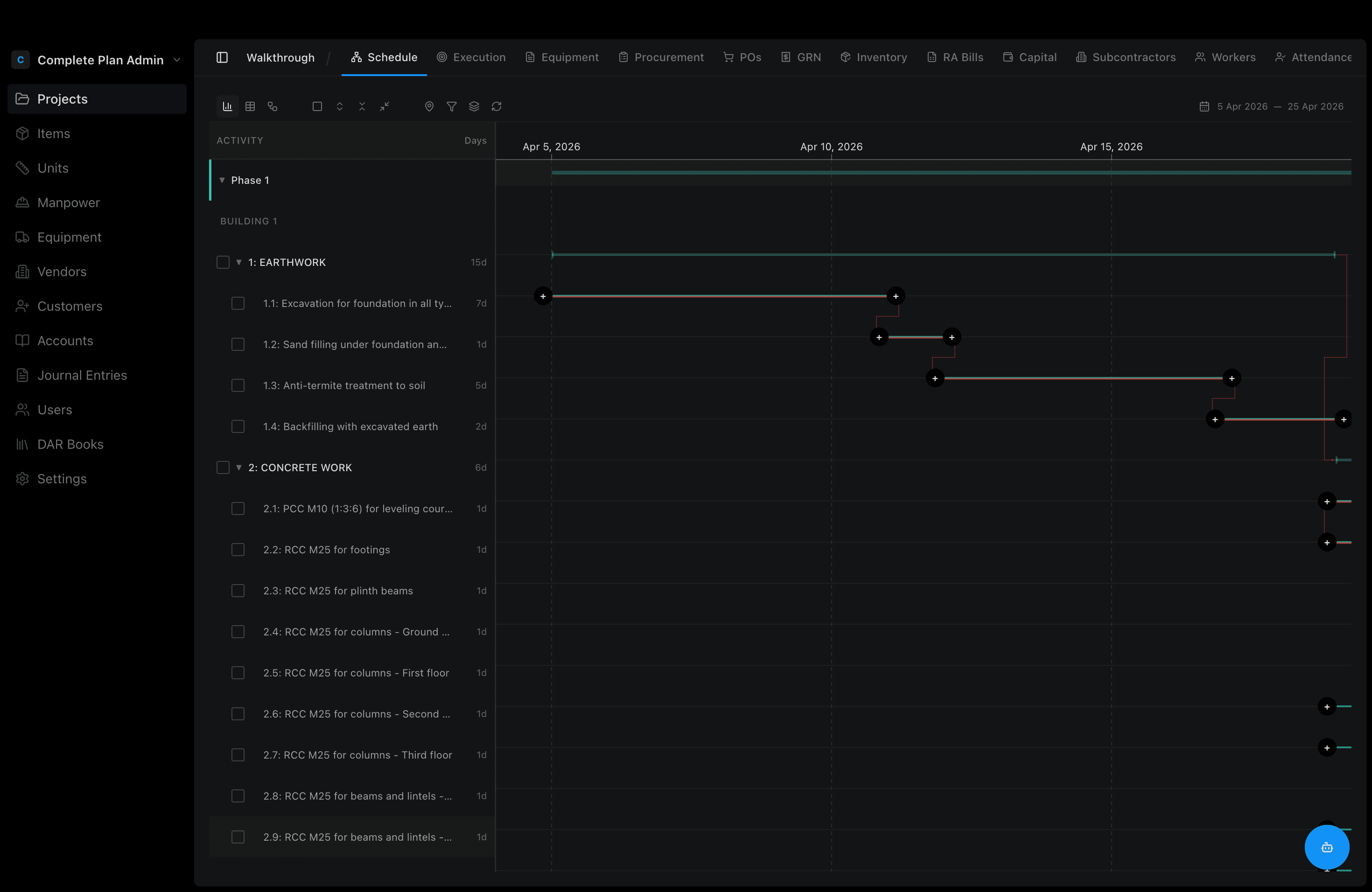Collapse the Phase 1 group
The height and width of the screenshot is (892, 1372).
tap(223, 181)
